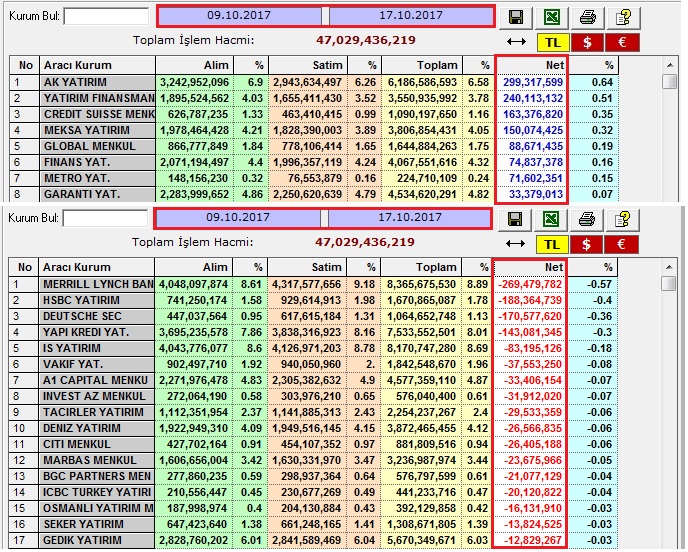Switch upper panel currency to euro
Viewport: 688px width, 552px height.
click(x=622, y=43)
